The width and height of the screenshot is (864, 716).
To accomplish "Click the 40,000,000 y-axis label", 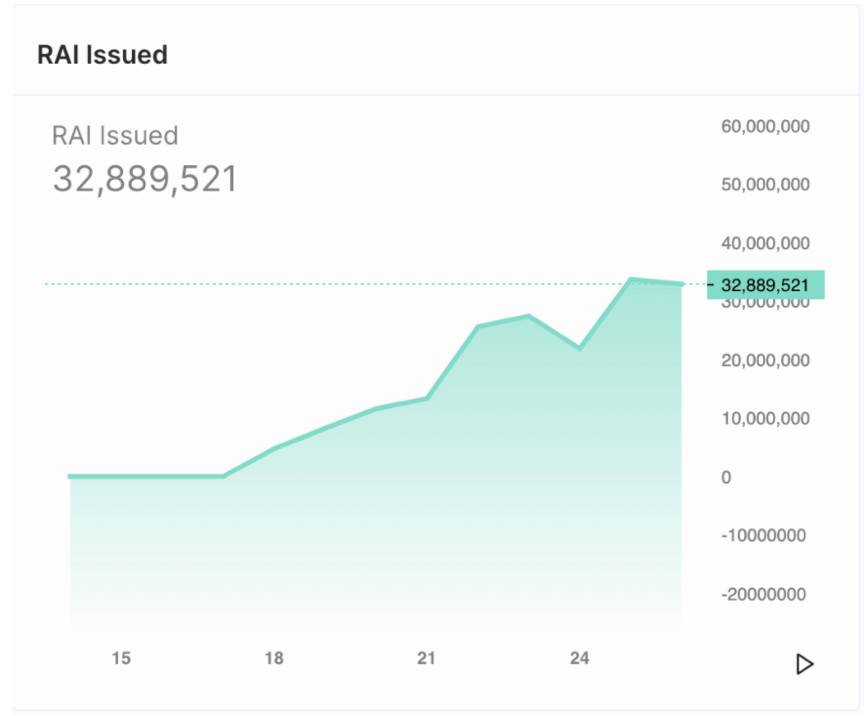I will 765,243.
